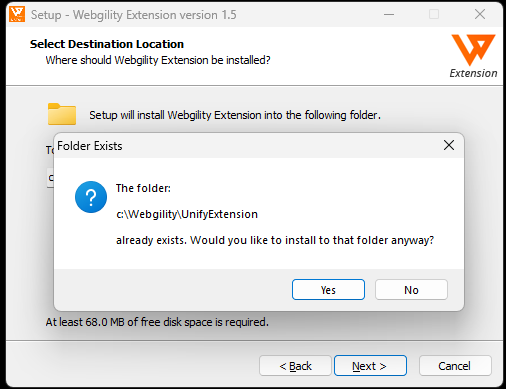Minimize the Setup window

pos(389,14)
